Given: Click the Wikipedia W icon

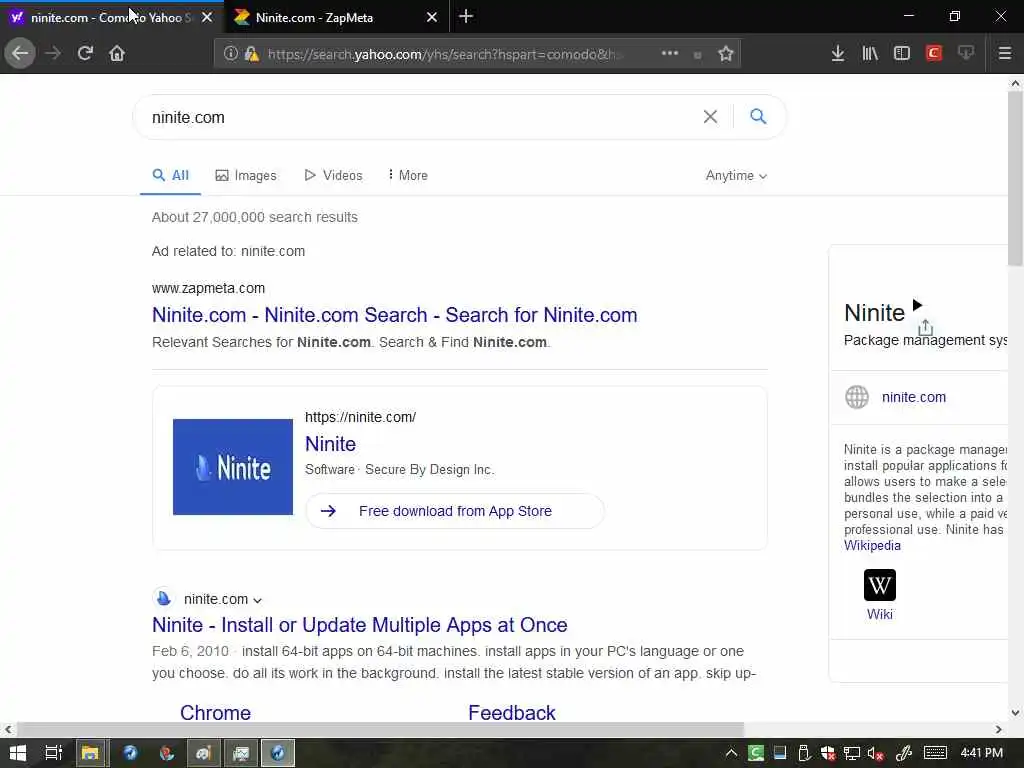Looking at the screenshot, I should point(880,584).
